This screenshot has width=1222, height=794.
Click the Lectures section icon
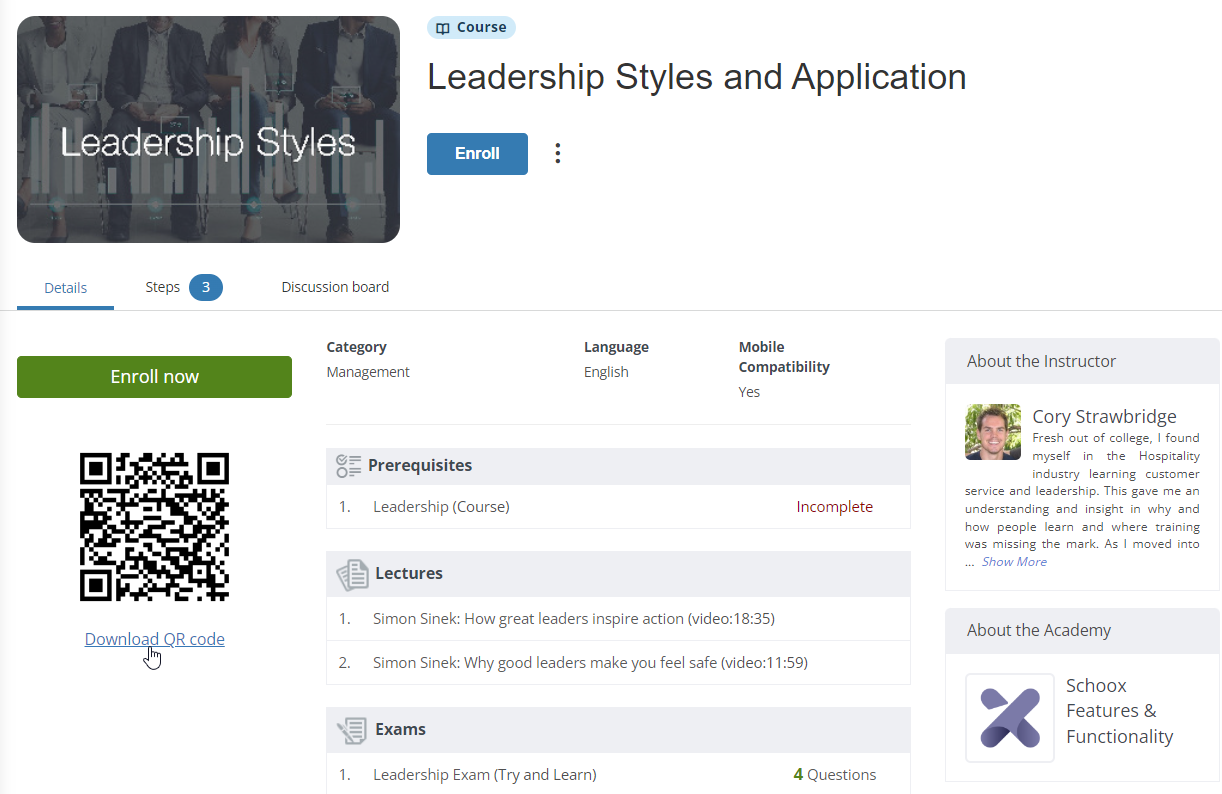pyautogui.click(x=352, y=575)
